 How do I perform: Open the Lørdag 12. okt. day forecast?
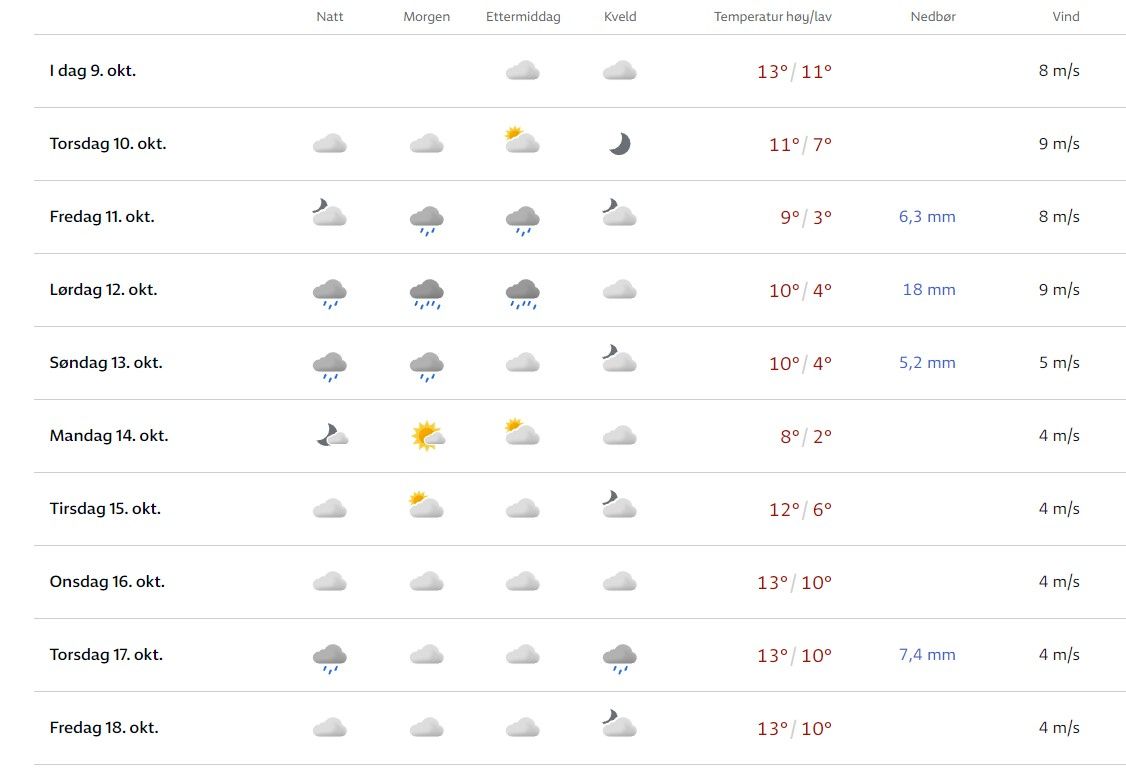tap(104, 290)
